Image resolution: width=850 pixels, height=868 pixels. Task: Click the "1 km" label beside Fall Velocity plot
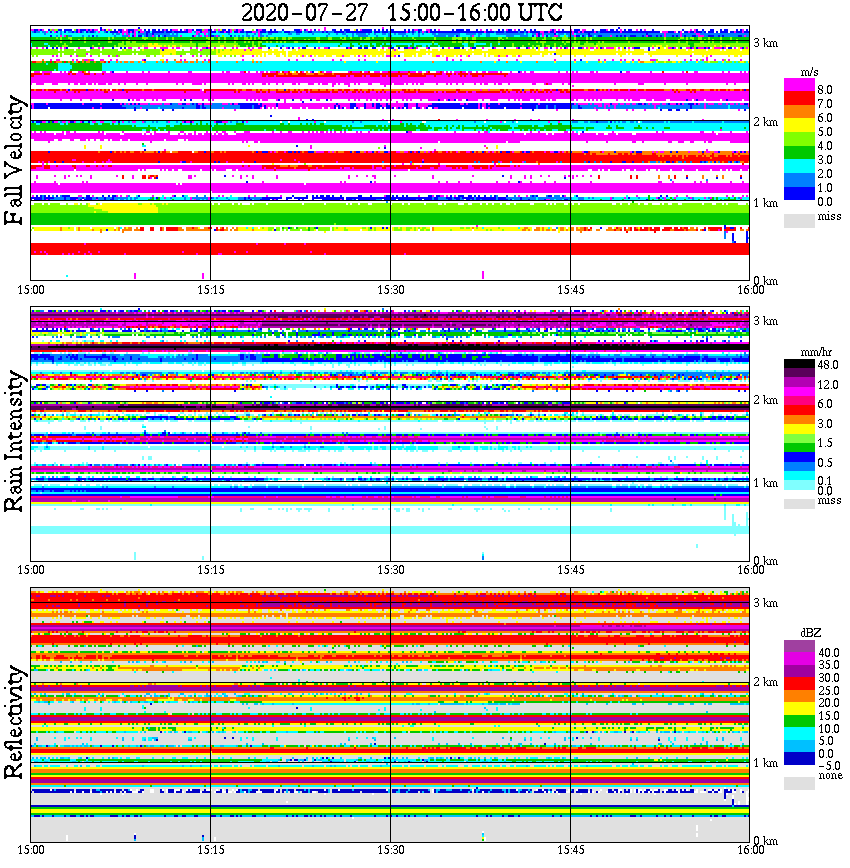766,203
